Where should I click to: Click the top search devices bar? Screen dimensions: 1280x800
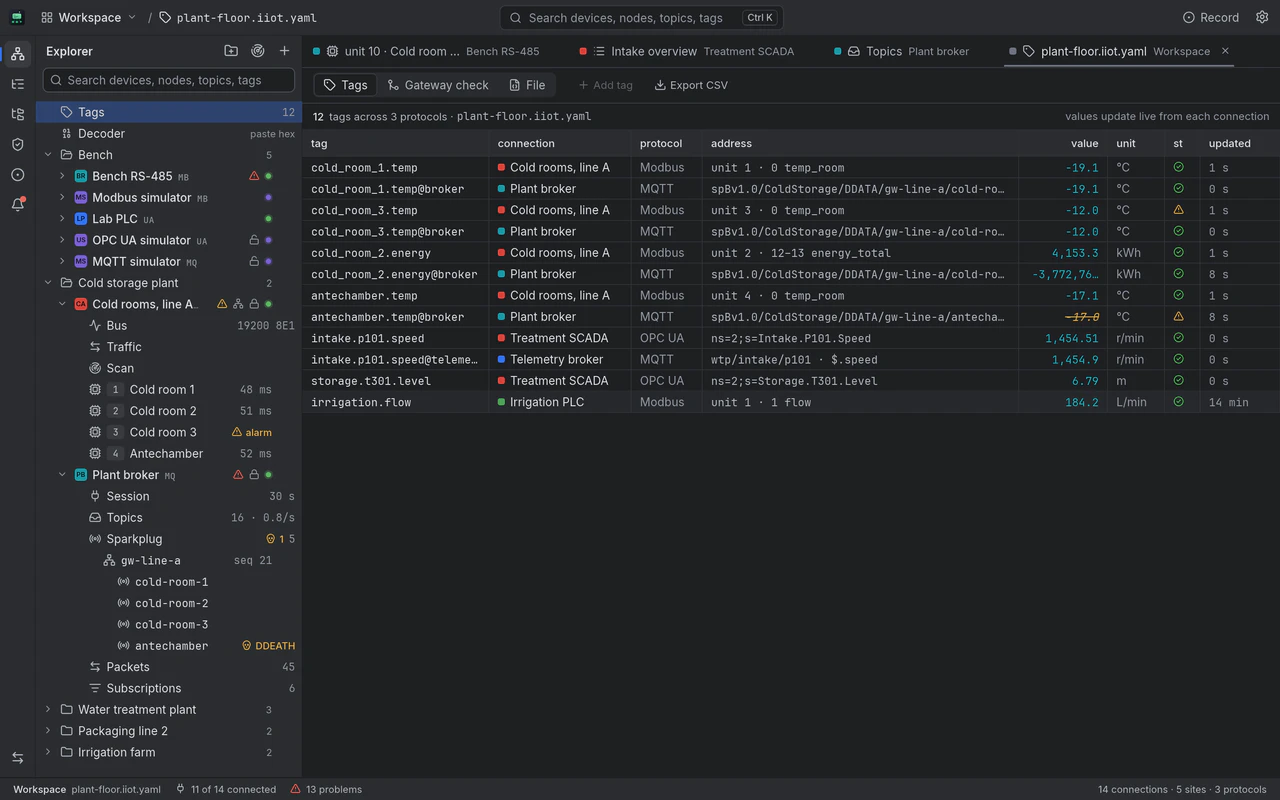coord(641,17)
